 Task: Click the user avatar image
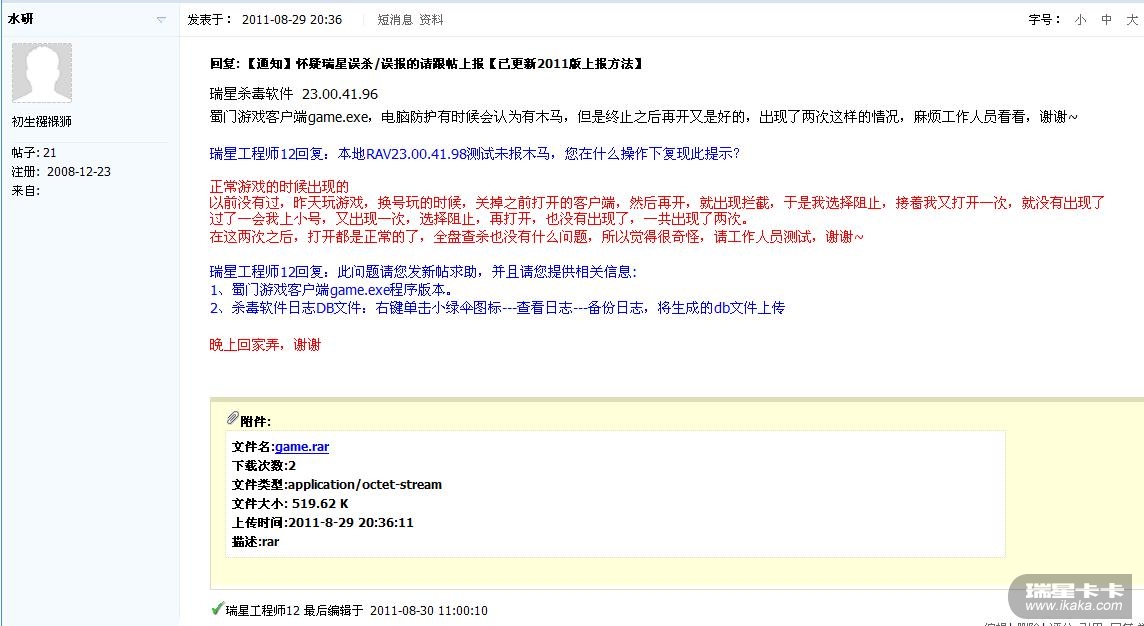(x=42, y=72)
